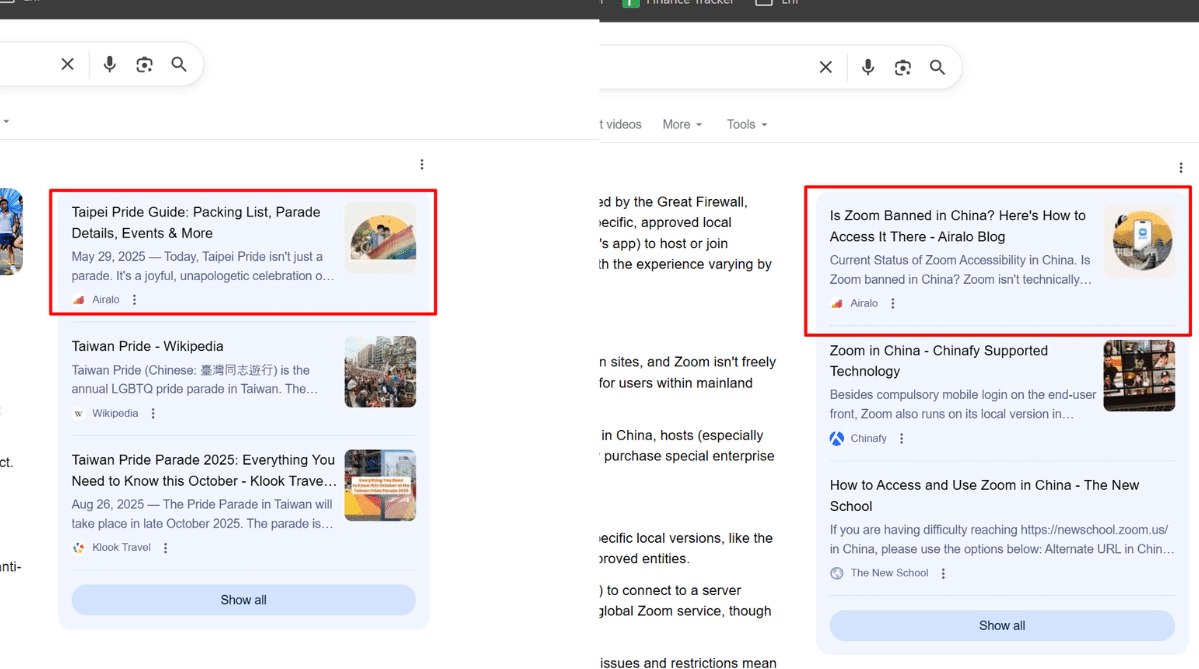Screen dimensions: 1199x669
Task: Open options next to Airalo under Taipei Pride Guide
Action: pyautogui.click(x=135, y=300)
